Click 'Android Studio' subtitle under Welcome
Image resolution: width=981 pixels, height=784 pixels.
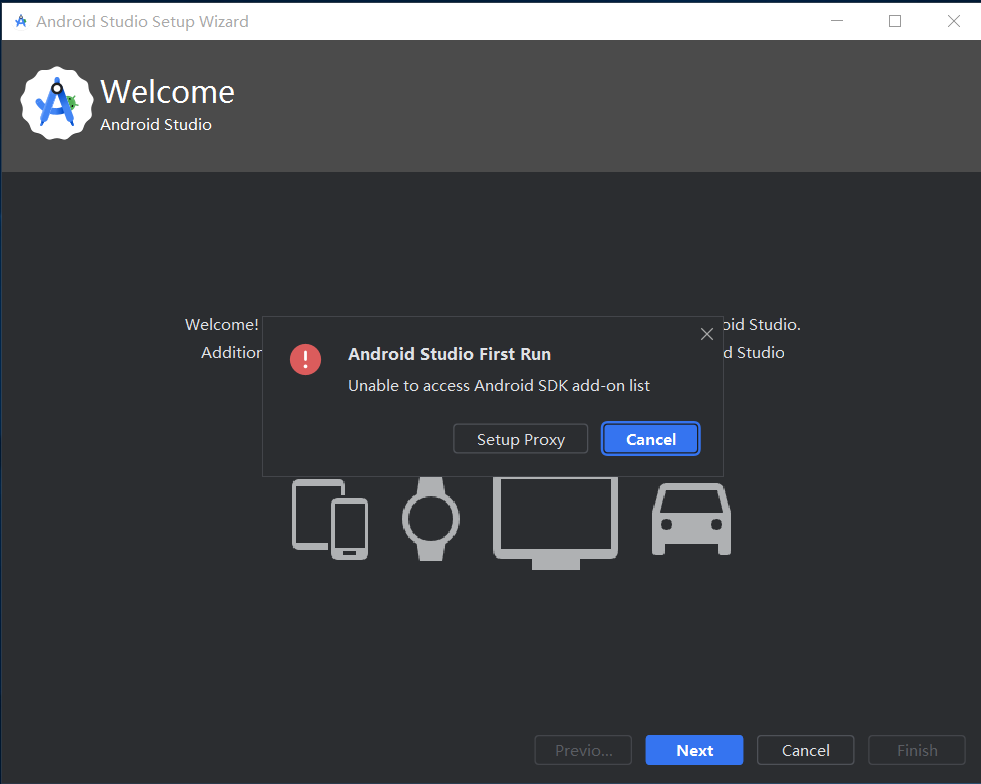coord(156,125)
